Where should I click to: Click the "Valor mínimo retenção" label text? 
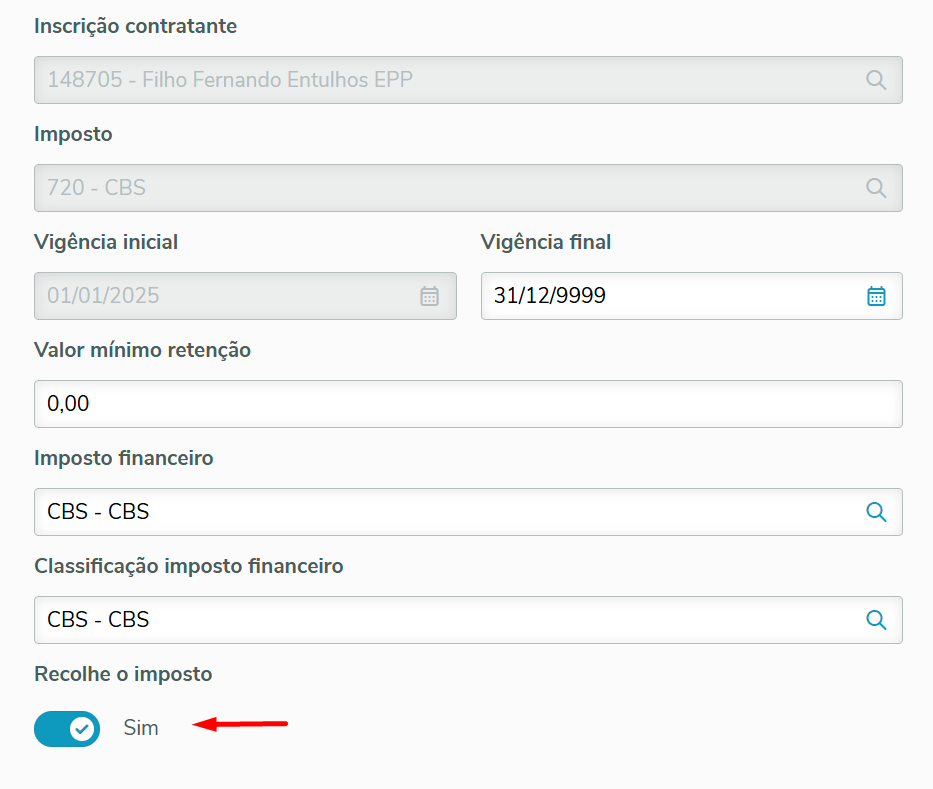[142, 350]
